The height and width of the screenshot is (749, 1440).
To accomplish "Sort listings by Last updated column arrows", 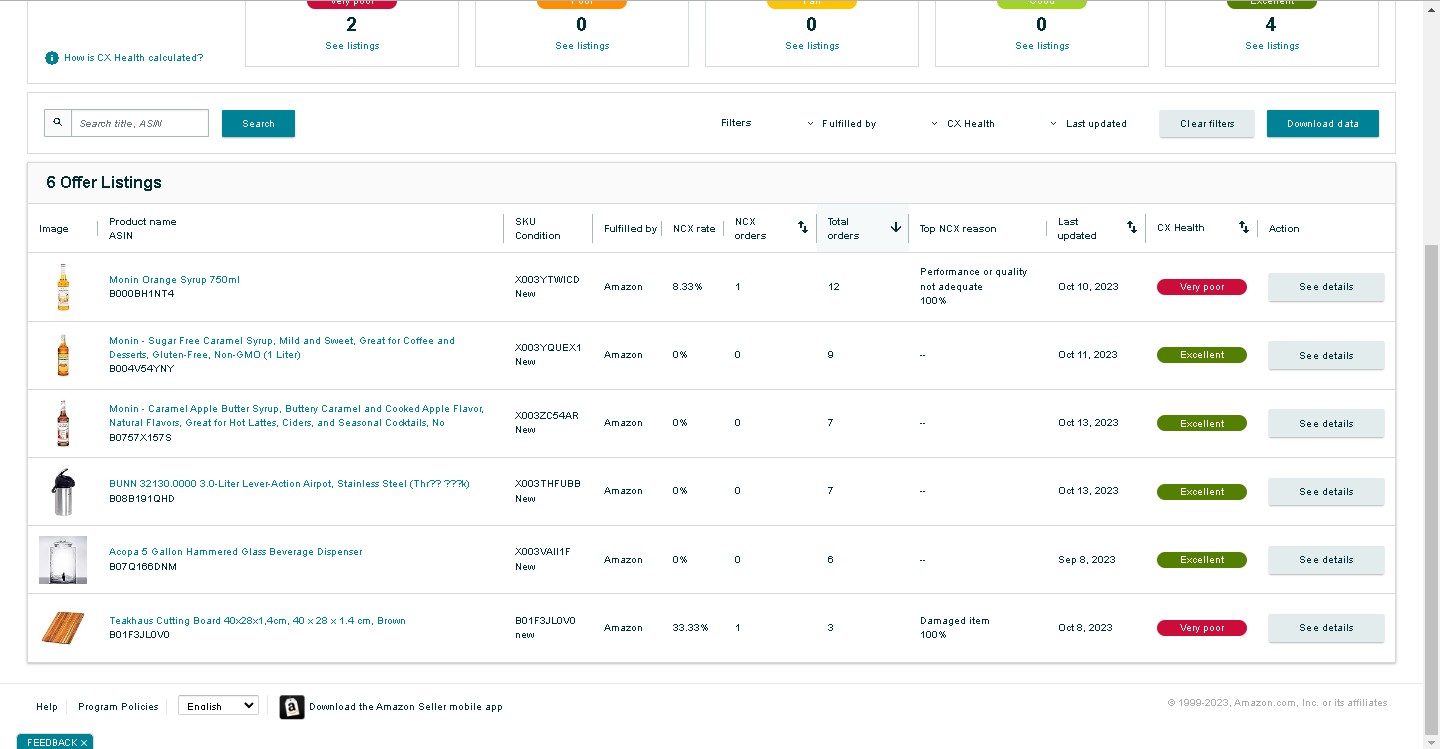I will 1132,228.
